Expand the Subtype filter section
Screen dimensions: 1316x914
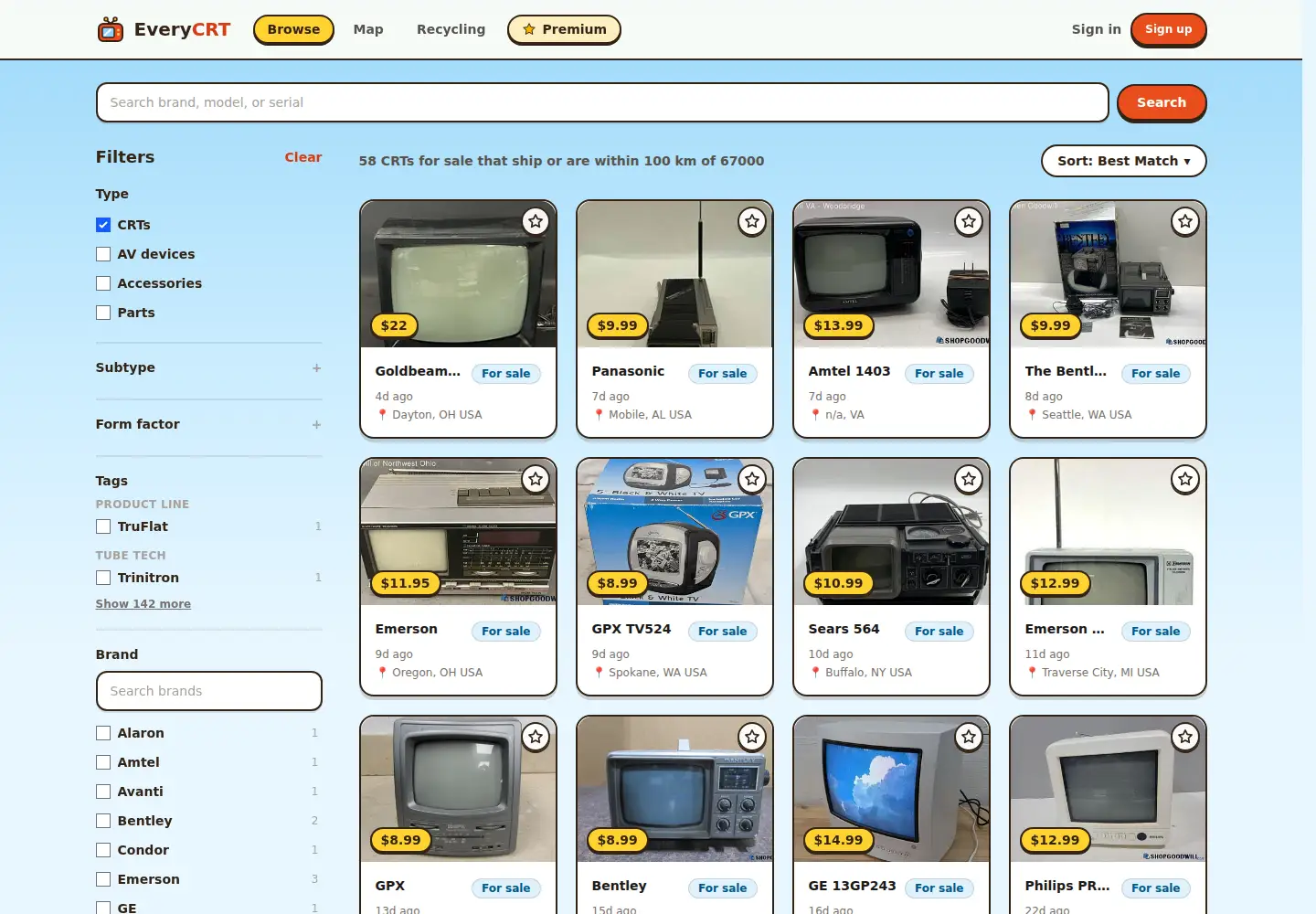[208, 367]
